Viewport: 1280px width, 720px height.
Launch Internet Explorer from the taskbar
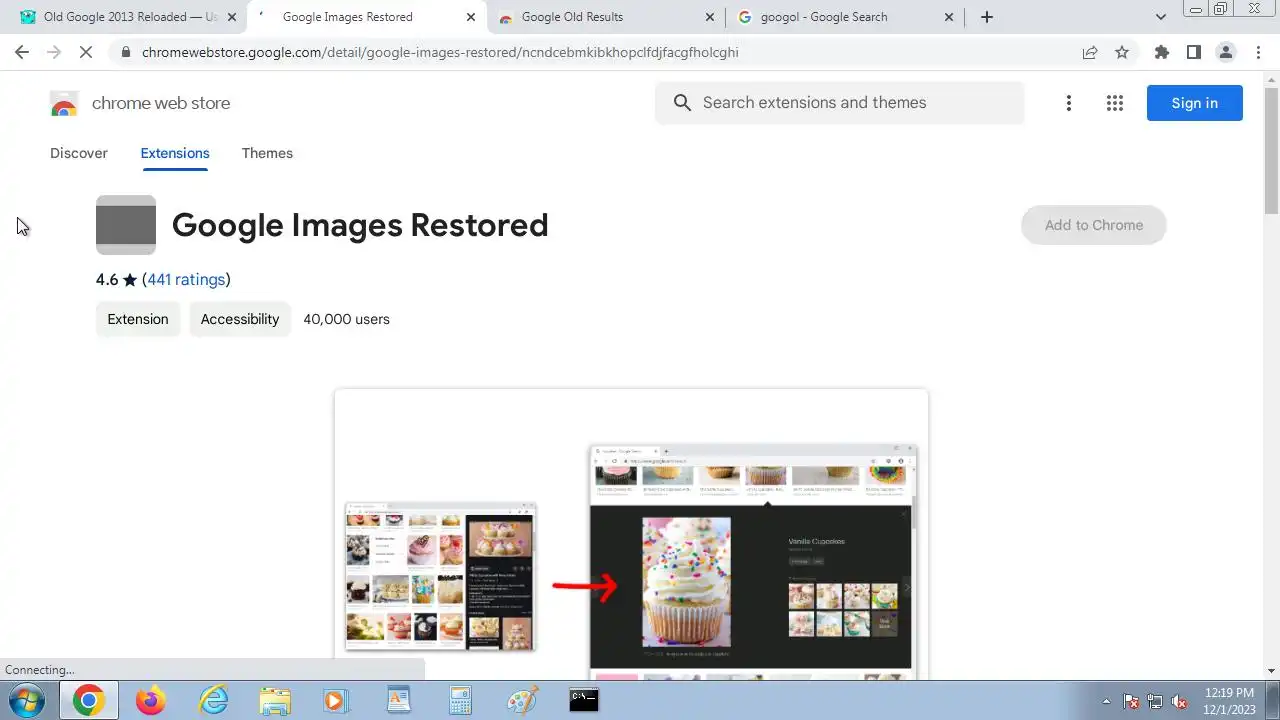click(213, 700)
